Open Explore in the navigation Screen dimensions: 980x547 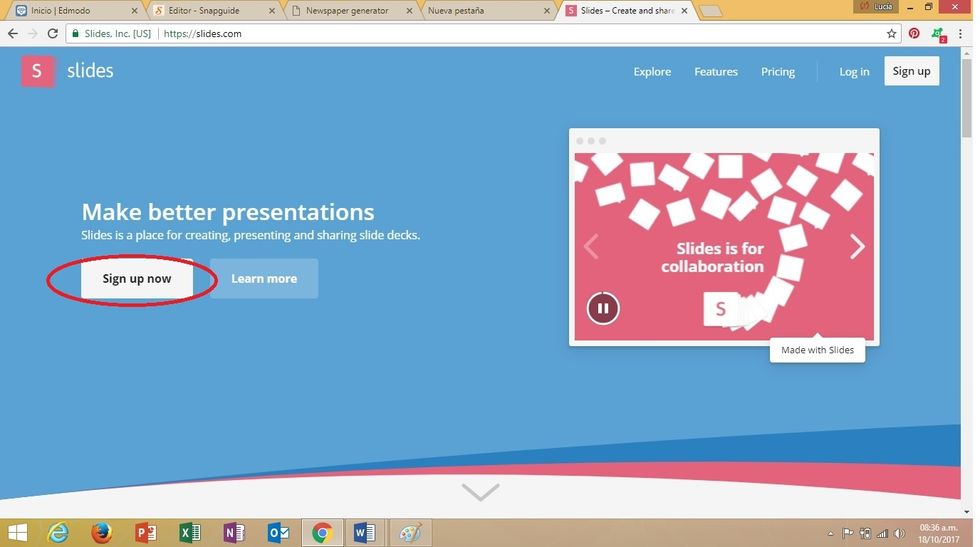(x=652, y=71)
